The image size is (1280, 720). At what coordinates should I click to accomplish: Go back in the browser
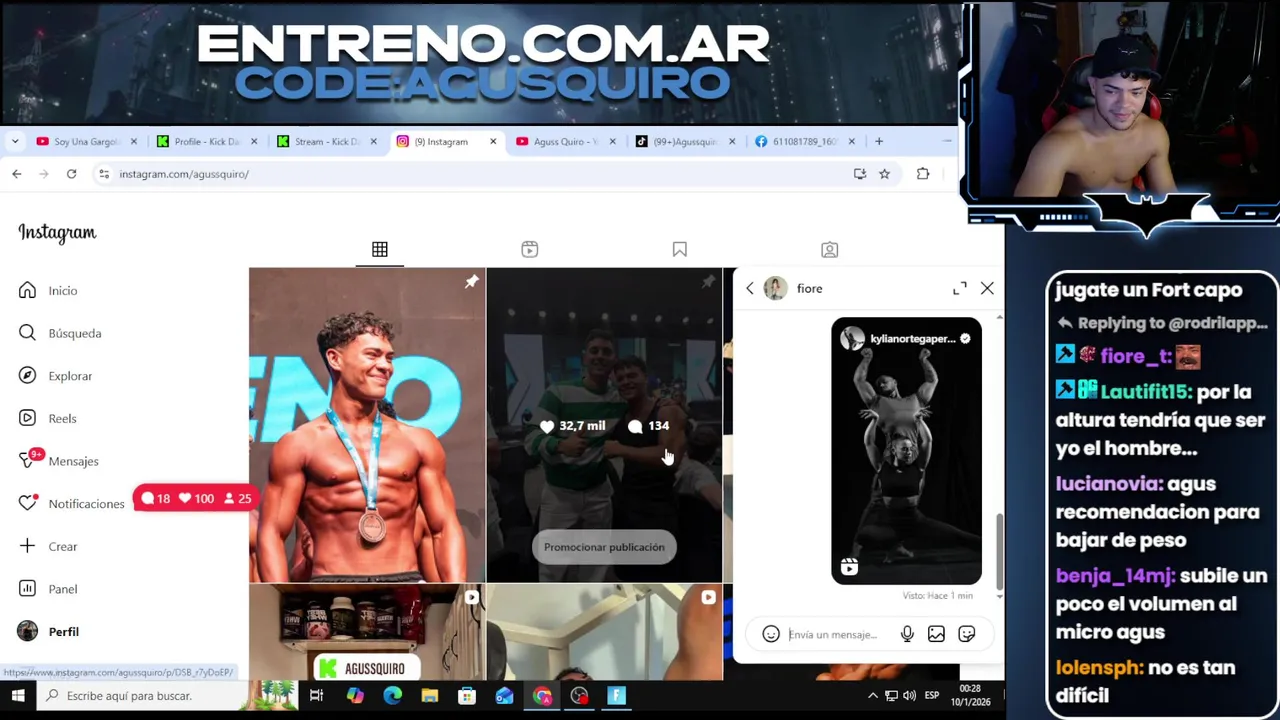(16, 174)
